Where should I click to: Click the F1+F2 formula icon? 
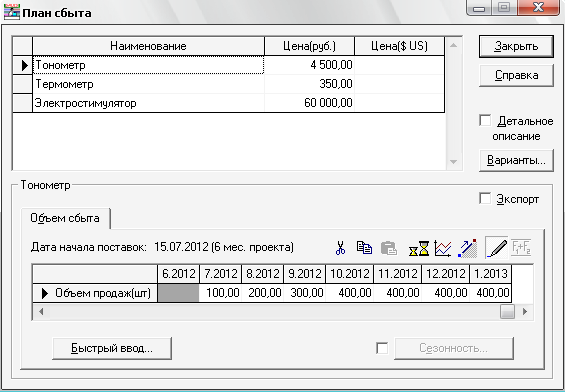click(x=521, y=248)
